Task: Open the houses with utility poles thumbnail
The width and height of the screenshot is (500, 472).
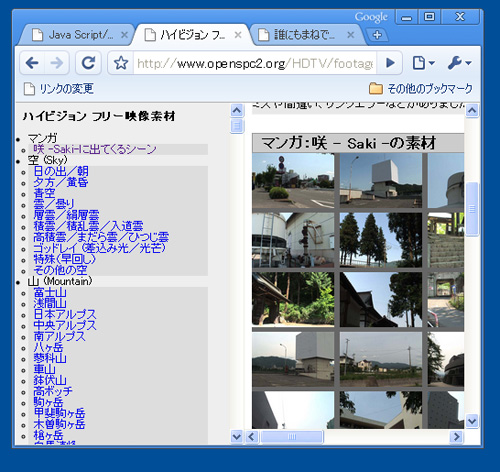Action: 381,359
